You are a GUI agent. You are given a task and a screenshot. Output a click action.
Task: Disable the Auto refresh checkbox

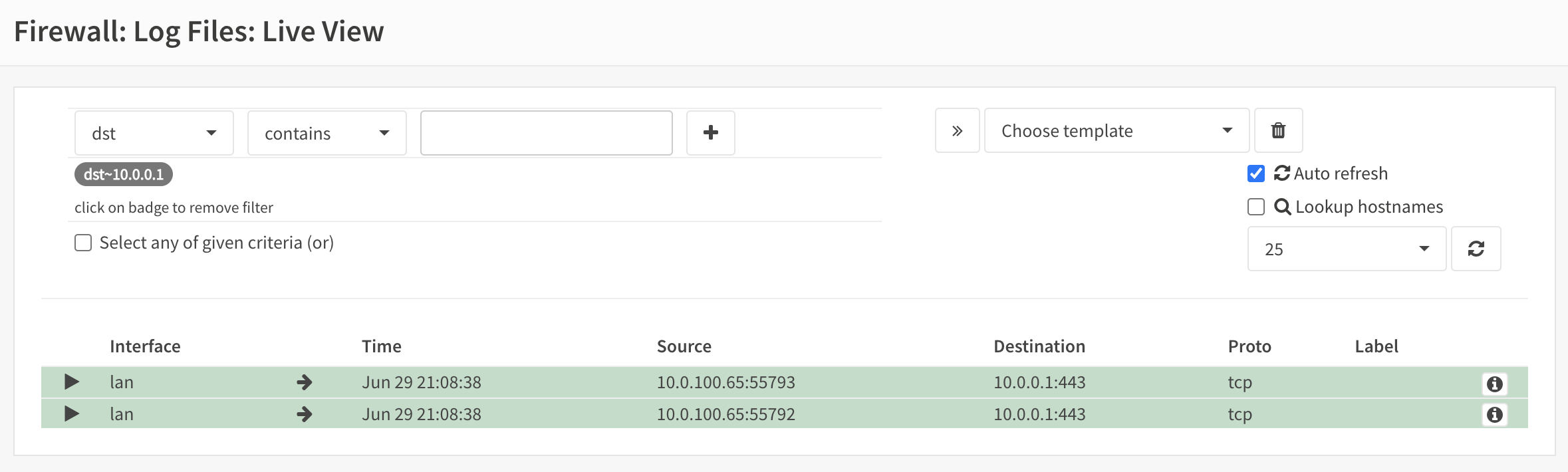tap(1256, 174)
